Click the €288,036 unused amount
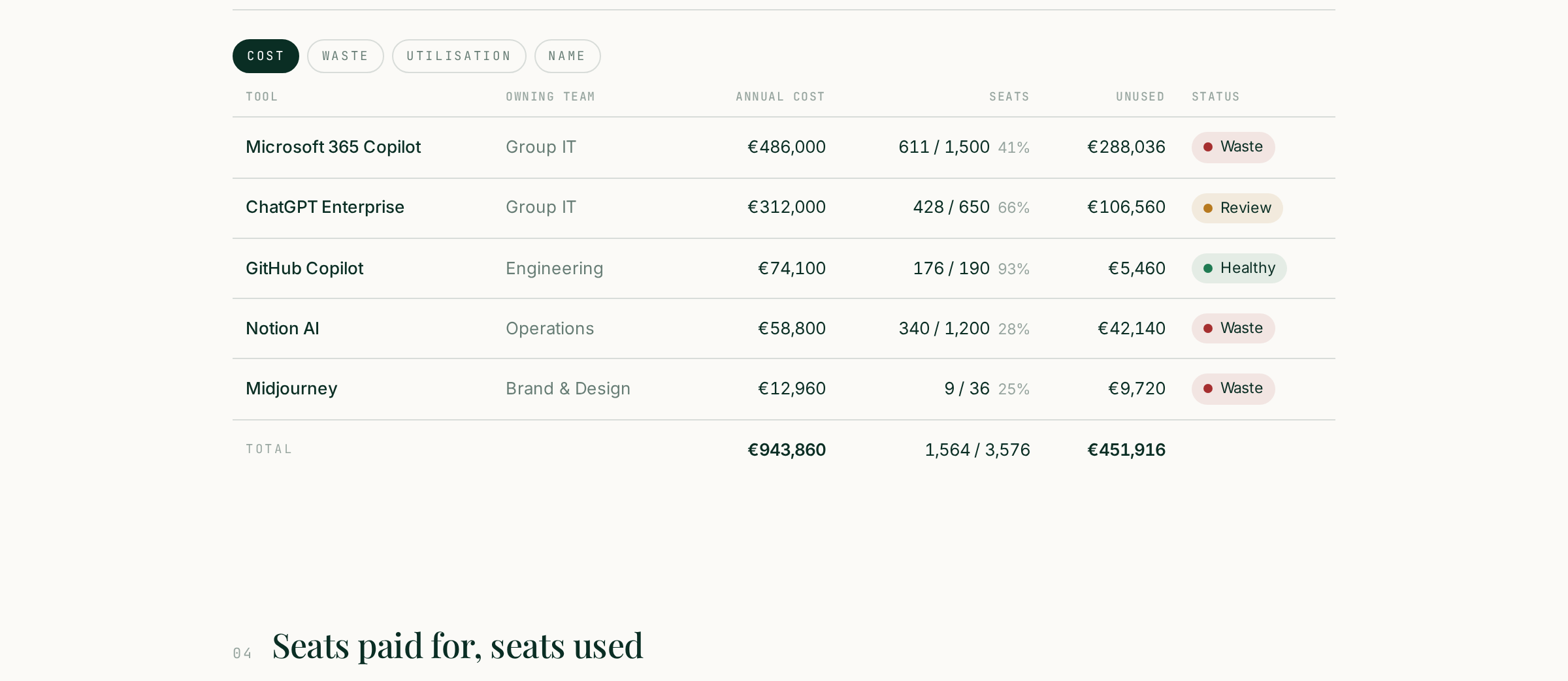This screenshot has height=681, width=1568. pos(1126,147)
